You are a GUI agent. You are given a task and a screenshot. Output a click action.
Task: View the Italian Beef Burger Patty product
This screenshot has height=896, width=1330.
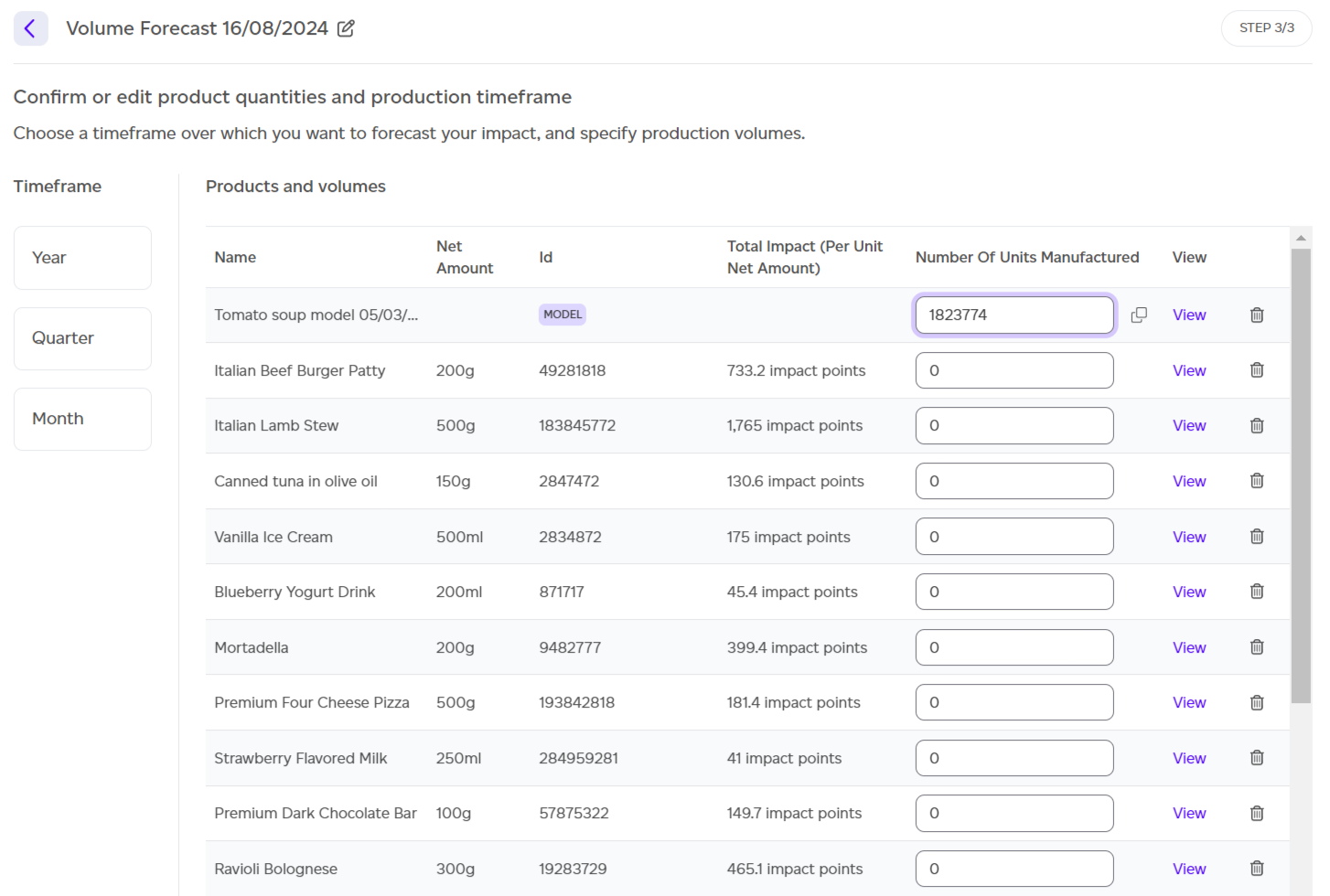pyautogui.click(x=1189, y=370)
